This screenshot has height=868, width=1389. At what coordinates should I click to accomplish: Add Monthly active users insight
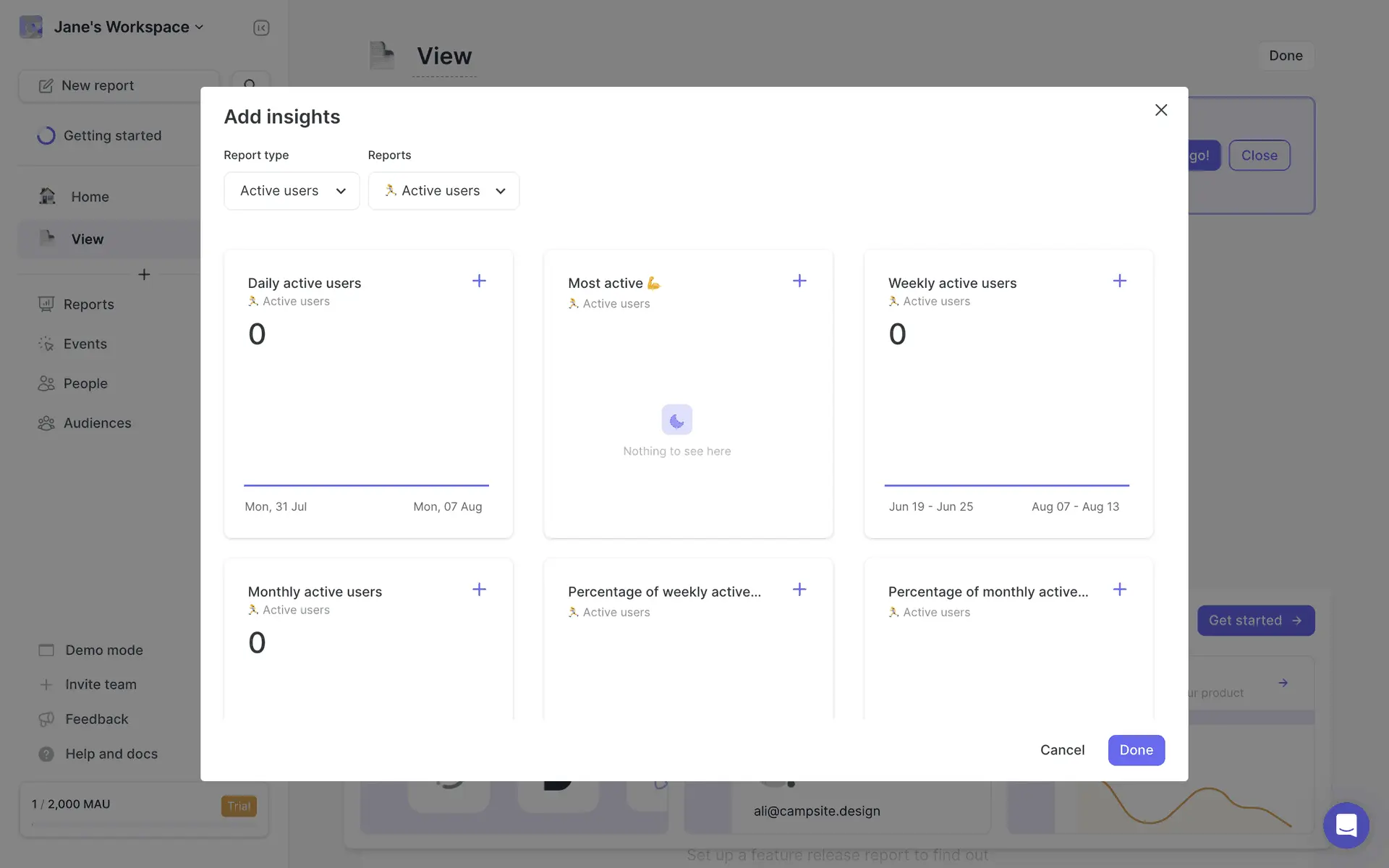coord(479,590)
